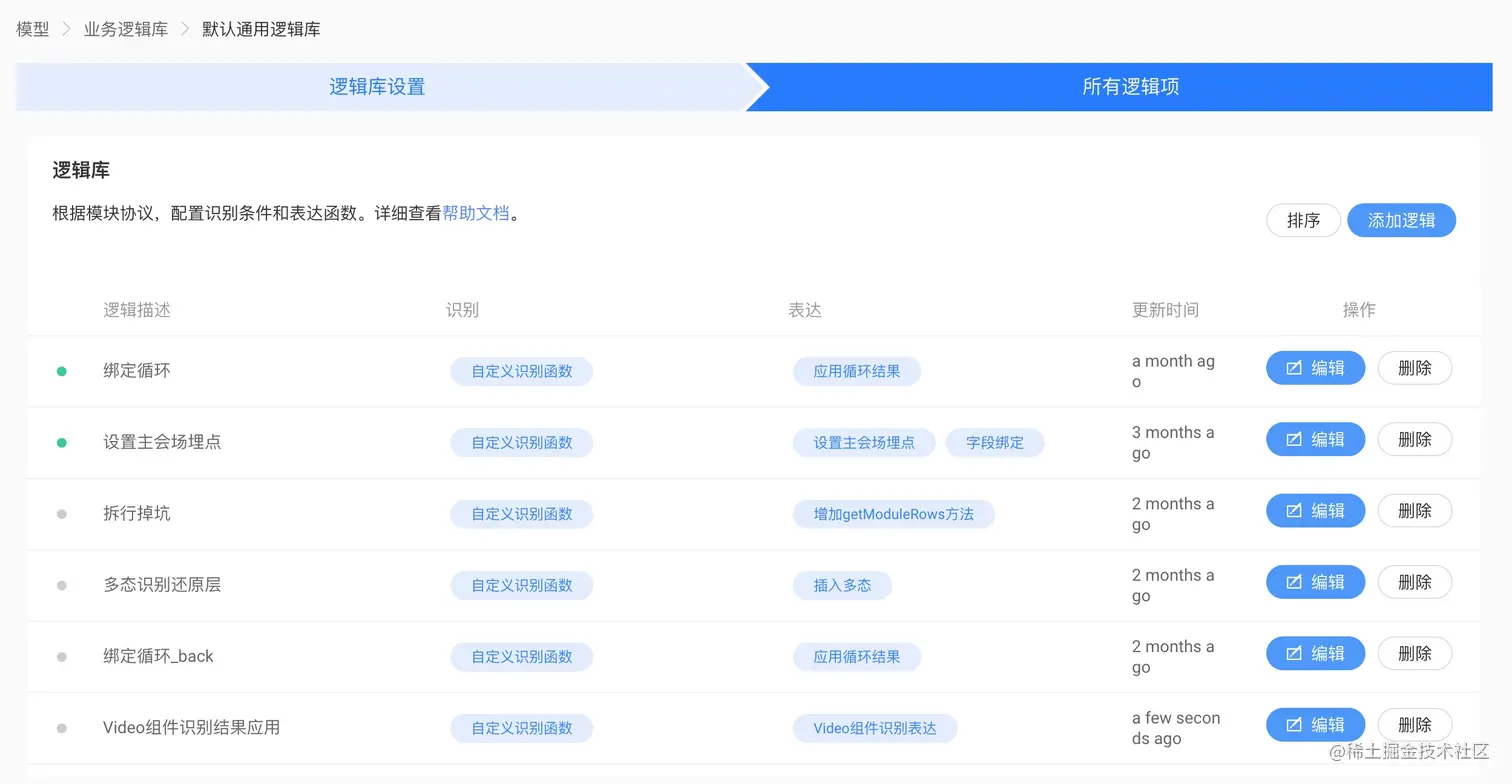Edit the 设置主会场埋点 row
Viewport: 1512px width, 784px height.
[1315, 439]
